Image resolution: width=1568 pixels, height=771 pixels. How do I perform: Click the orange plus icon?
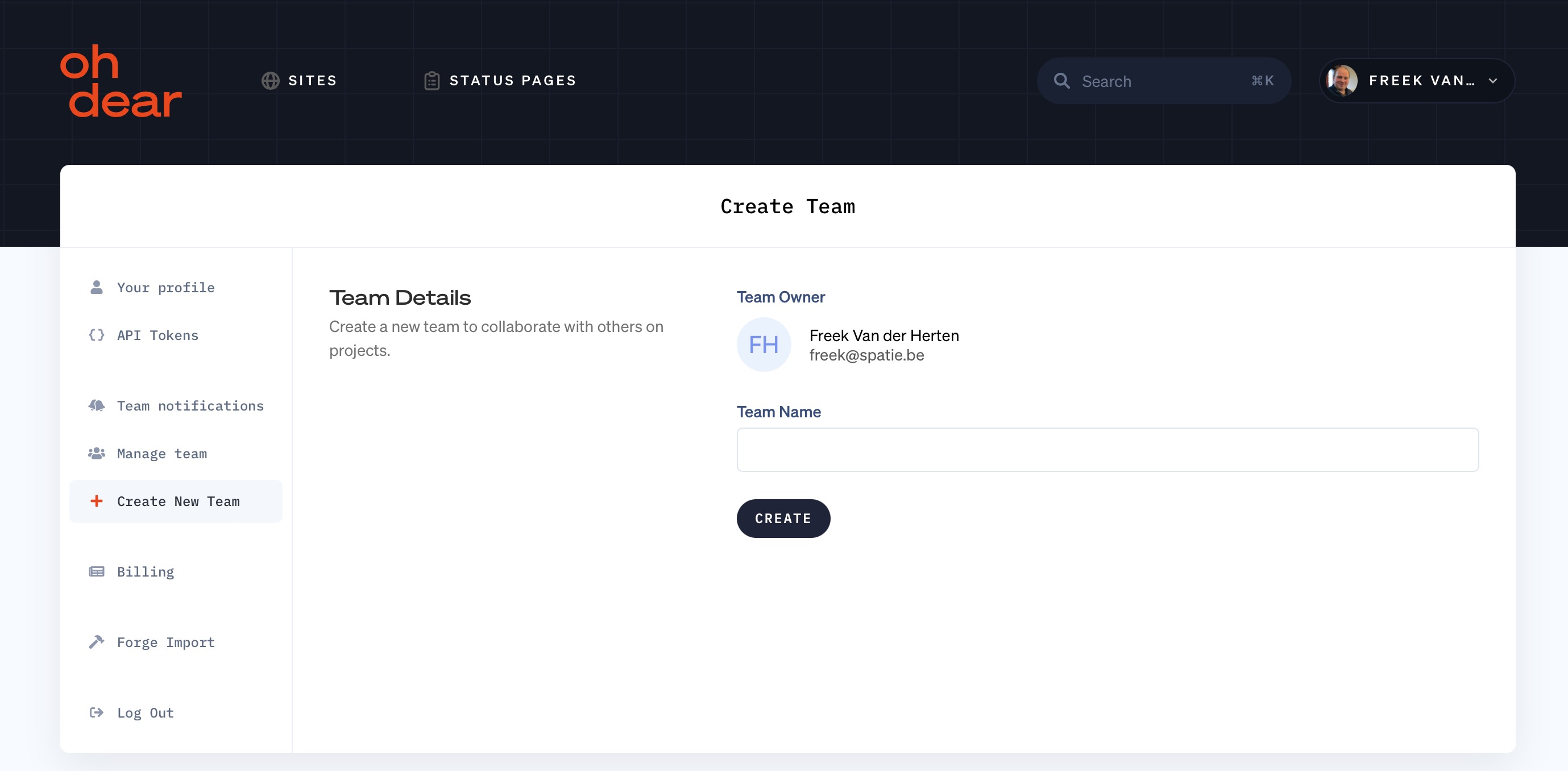(96, 501)
